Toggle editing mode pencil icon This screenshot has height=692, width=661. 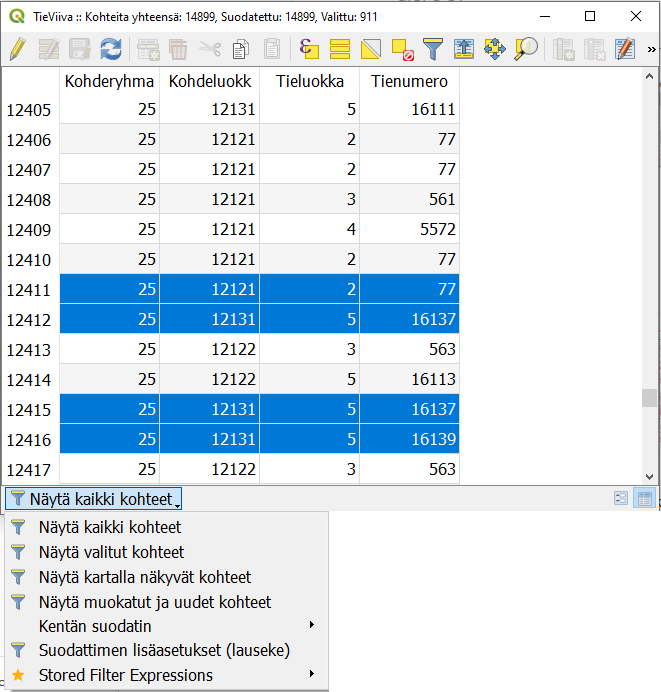17,48
